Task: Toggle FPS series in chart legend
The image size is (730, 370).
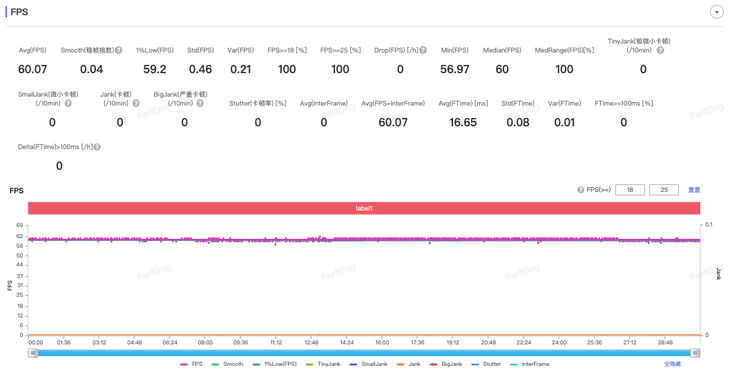Action: [x=191, y=364]
